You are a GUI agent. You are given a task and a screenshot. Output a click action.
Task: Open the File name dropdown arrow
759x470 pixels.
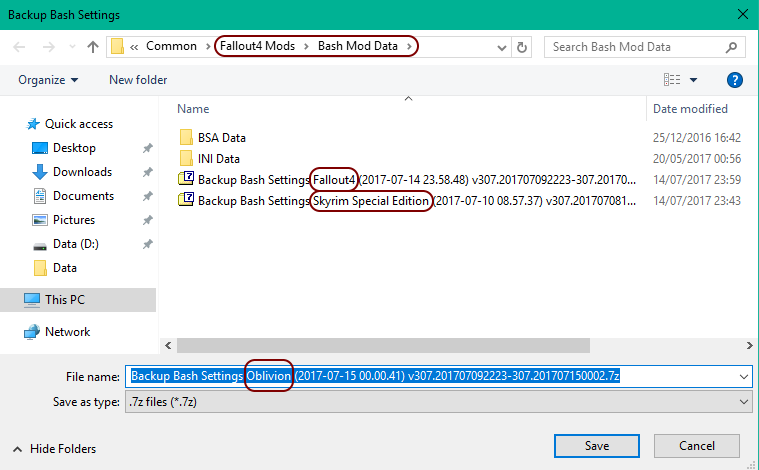click(x=744, y=377)
